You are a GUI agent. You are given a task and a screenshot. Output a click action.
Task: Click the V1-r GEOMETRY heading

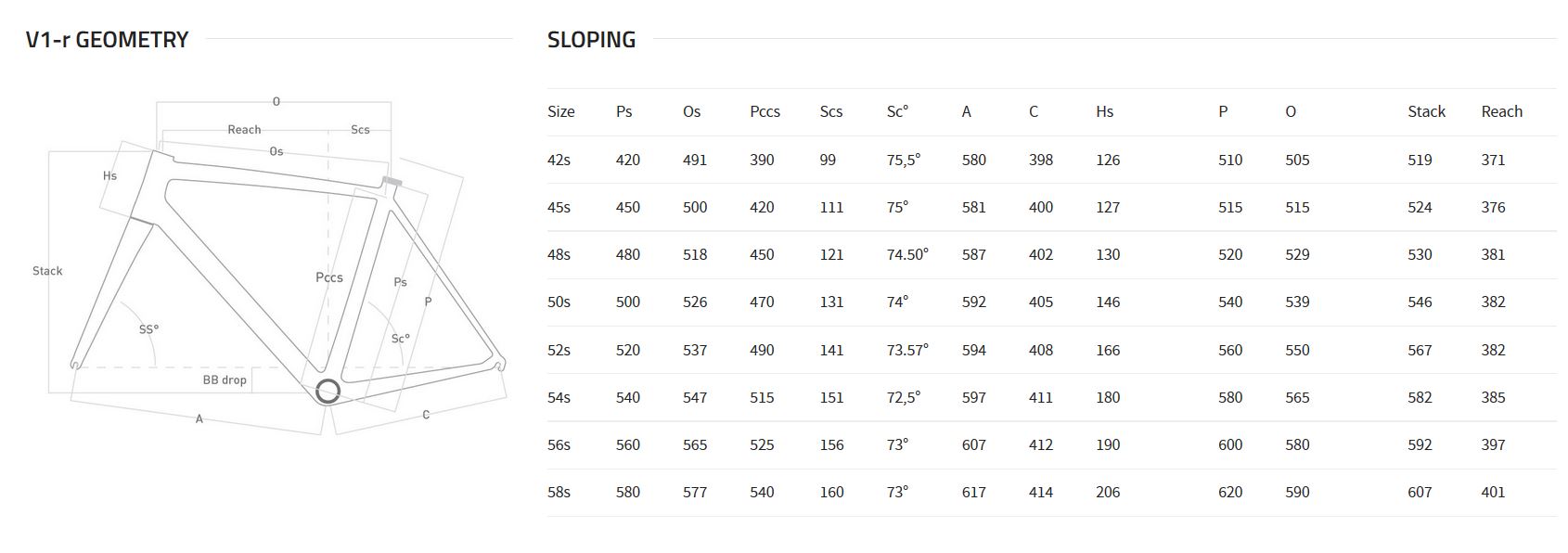click(x=107, y=40)
